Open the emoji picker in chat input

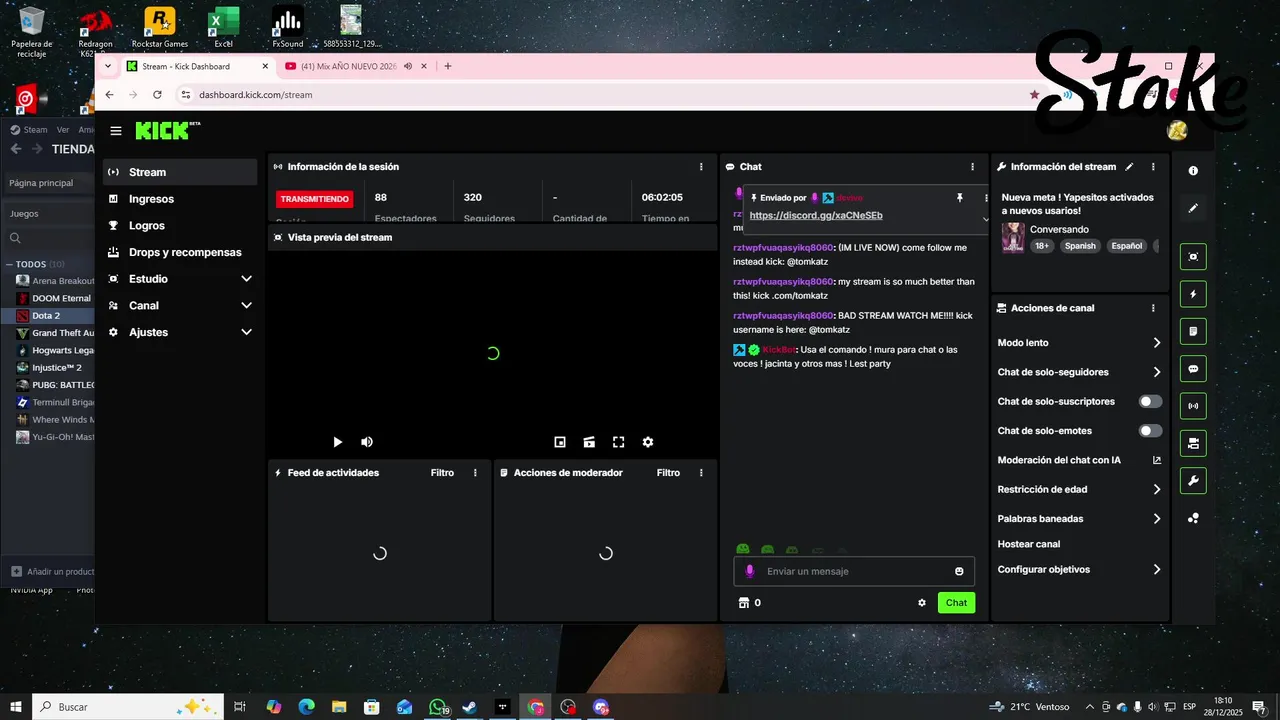click(x=959, y=571)
